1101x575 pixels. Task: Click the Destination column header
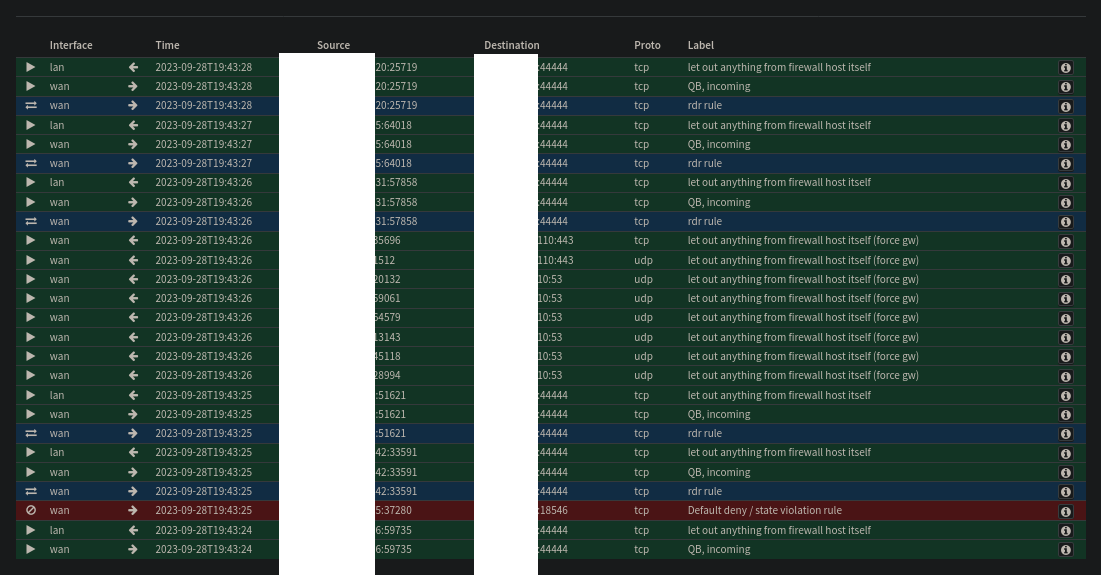pos(511,45)
